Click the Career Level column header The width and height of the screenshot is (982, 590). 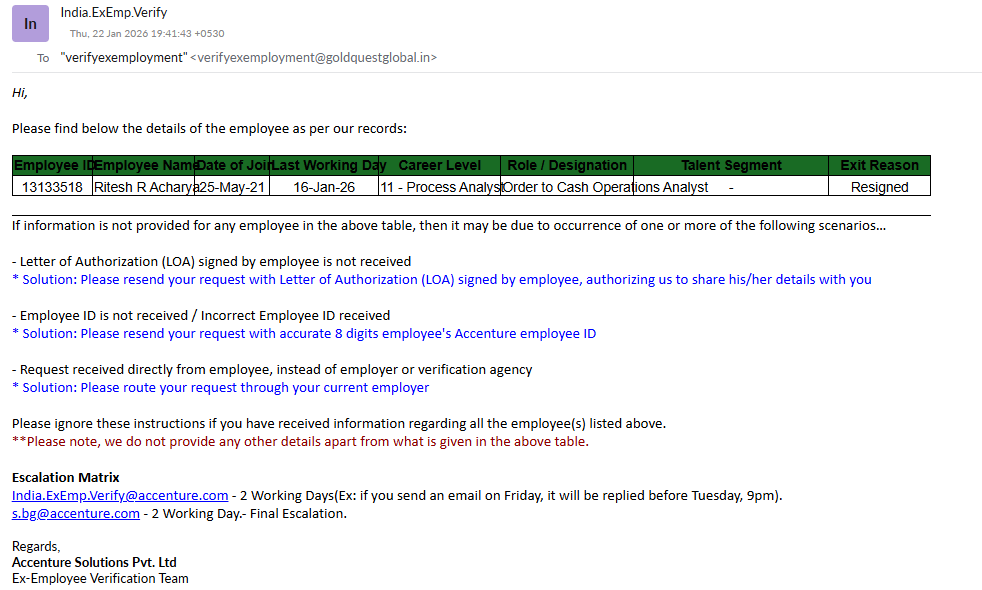click(x=439, y=166)
